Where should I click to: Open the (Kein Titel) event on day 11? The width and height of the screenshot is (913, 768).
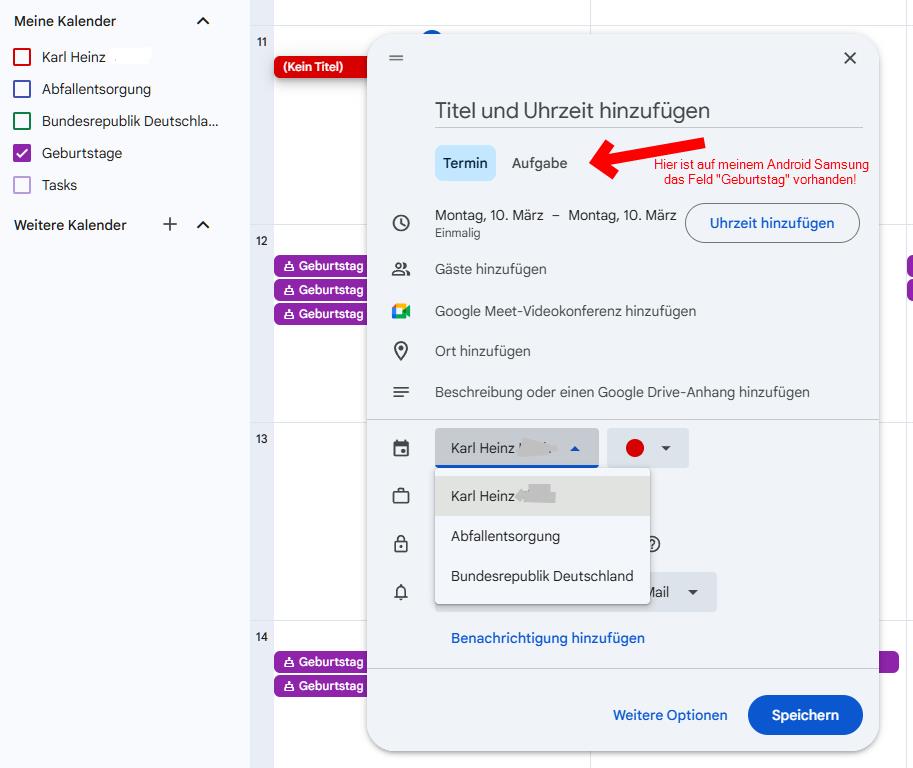coord(320,66)
